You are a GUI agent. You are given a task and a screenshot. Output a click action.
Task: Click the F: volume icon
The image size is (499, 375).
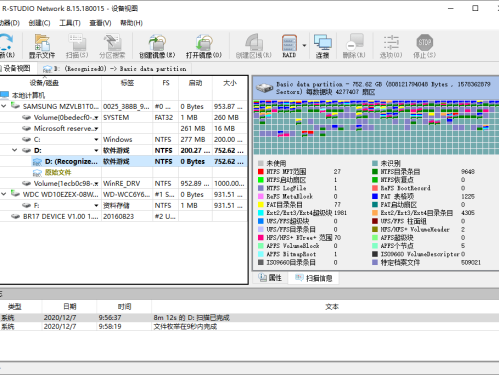pyautogui.click(x=26, y=205)
